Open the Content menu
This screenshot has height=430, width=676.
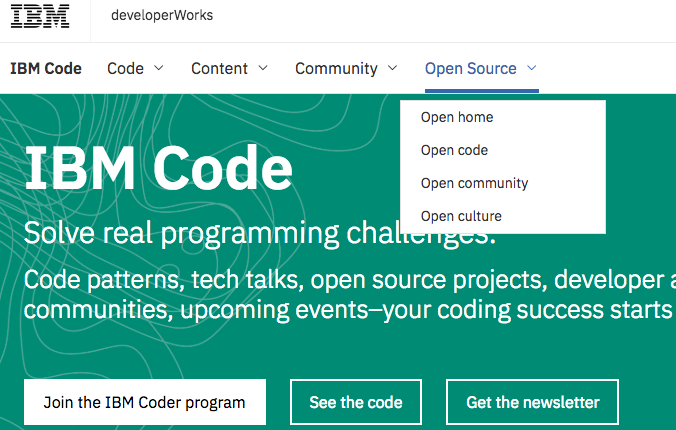coord(219,69)
